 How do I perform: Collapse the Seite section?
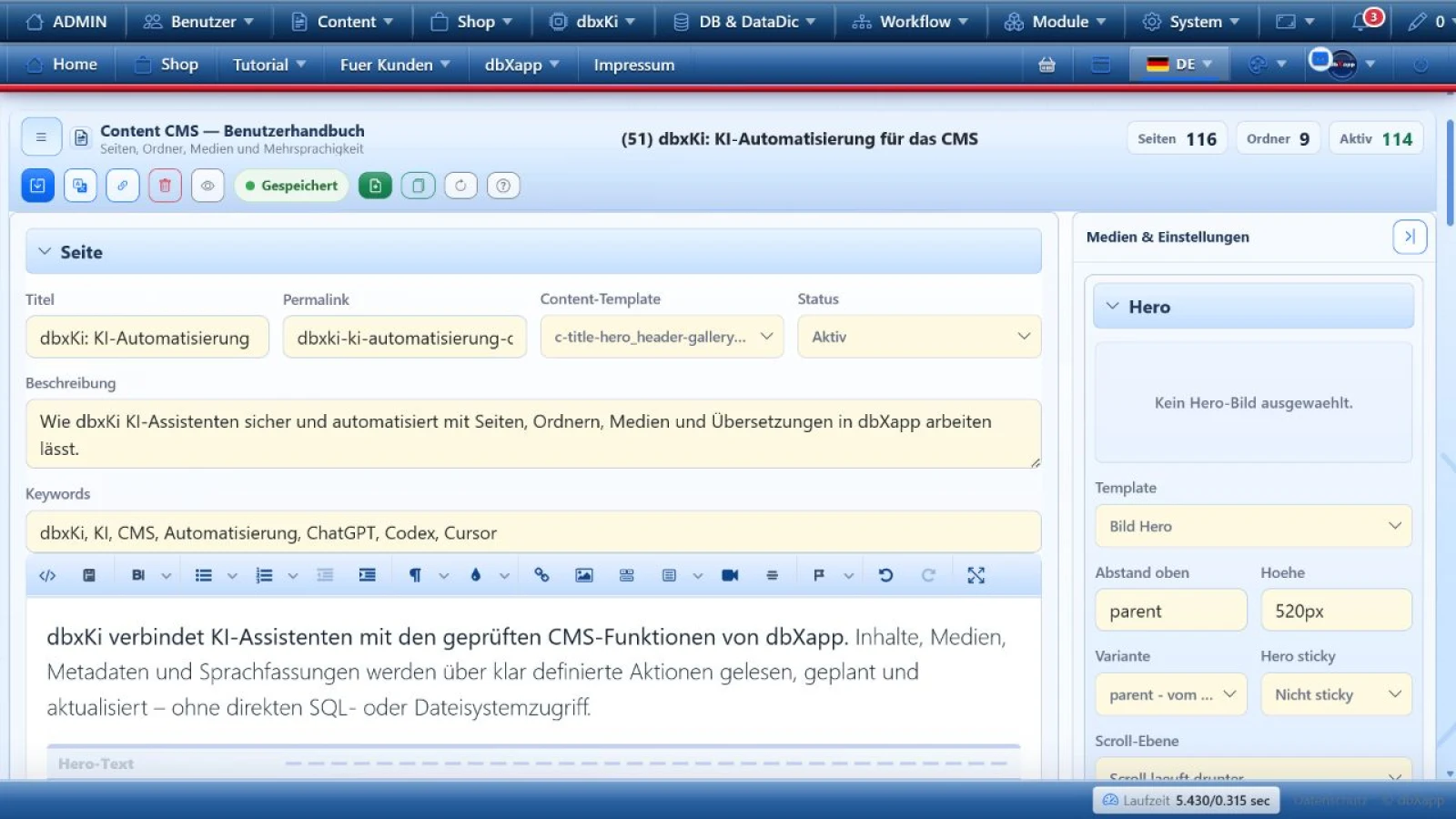point(533,252)
